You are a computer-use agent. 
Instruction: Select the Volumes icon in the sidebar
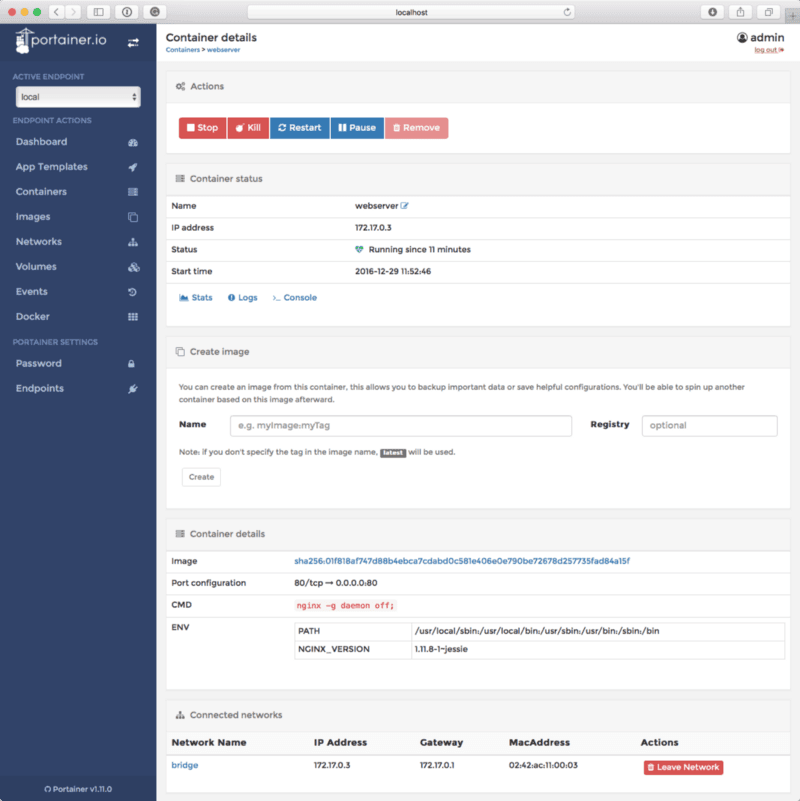pyautogui.click(x=133, y=266)
